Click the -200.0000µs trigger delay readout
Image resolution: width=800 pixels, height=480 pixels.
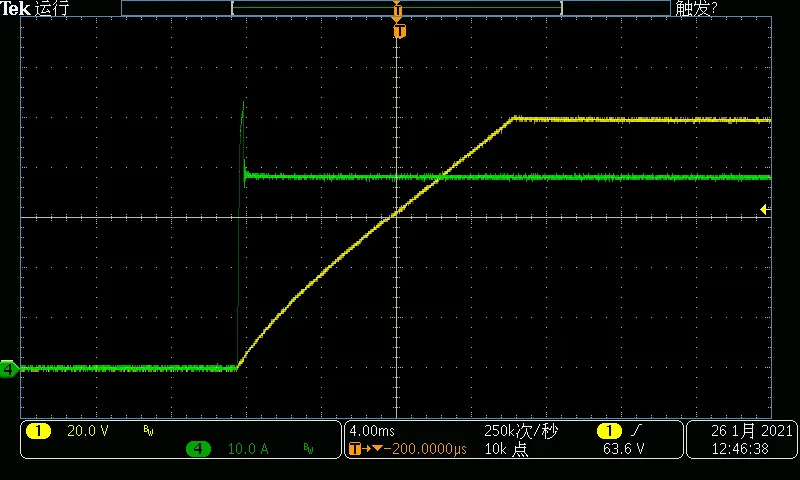[x=425, y=449]
